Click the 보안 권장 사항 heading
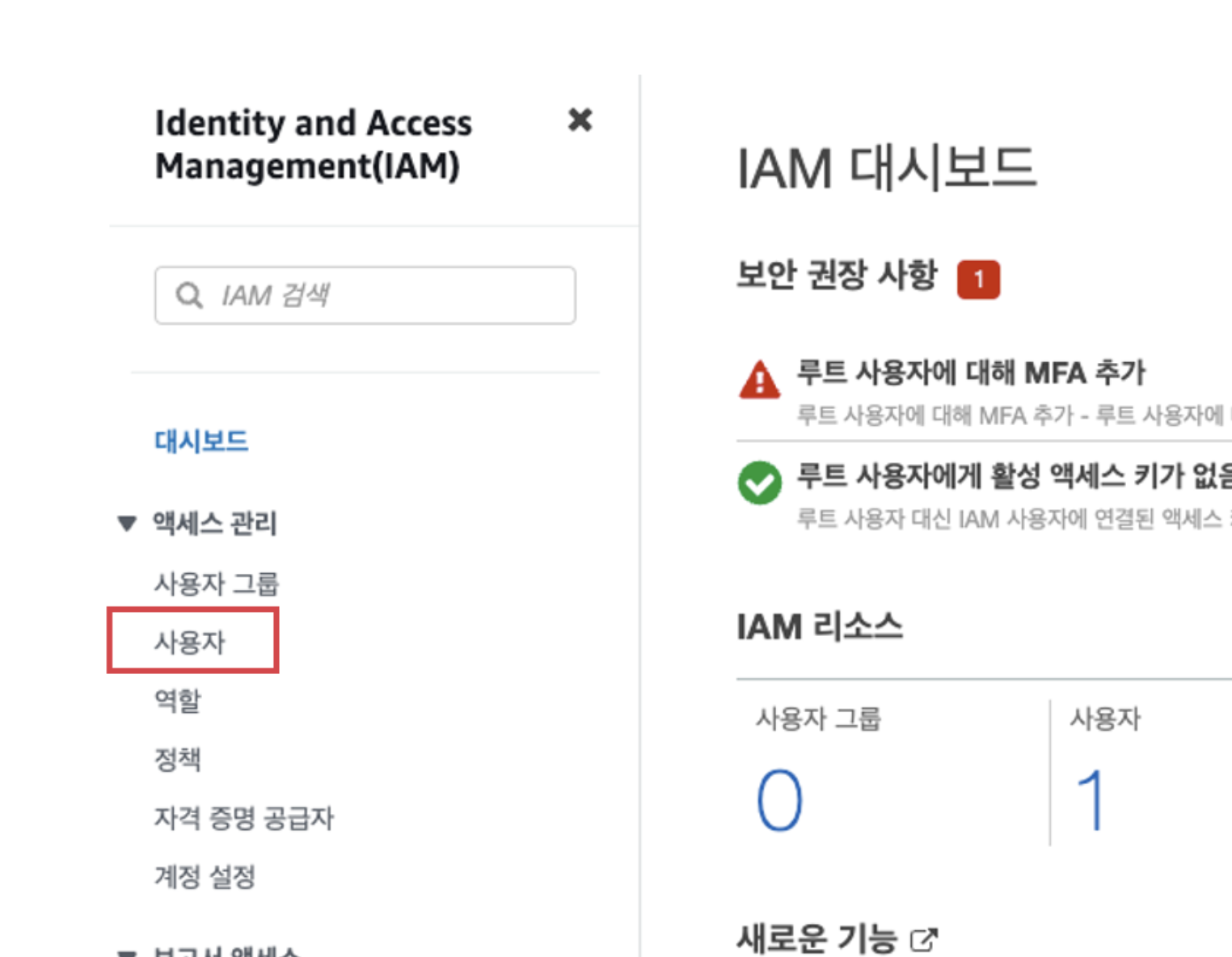 pyautogui.click(x=838, y=275)
